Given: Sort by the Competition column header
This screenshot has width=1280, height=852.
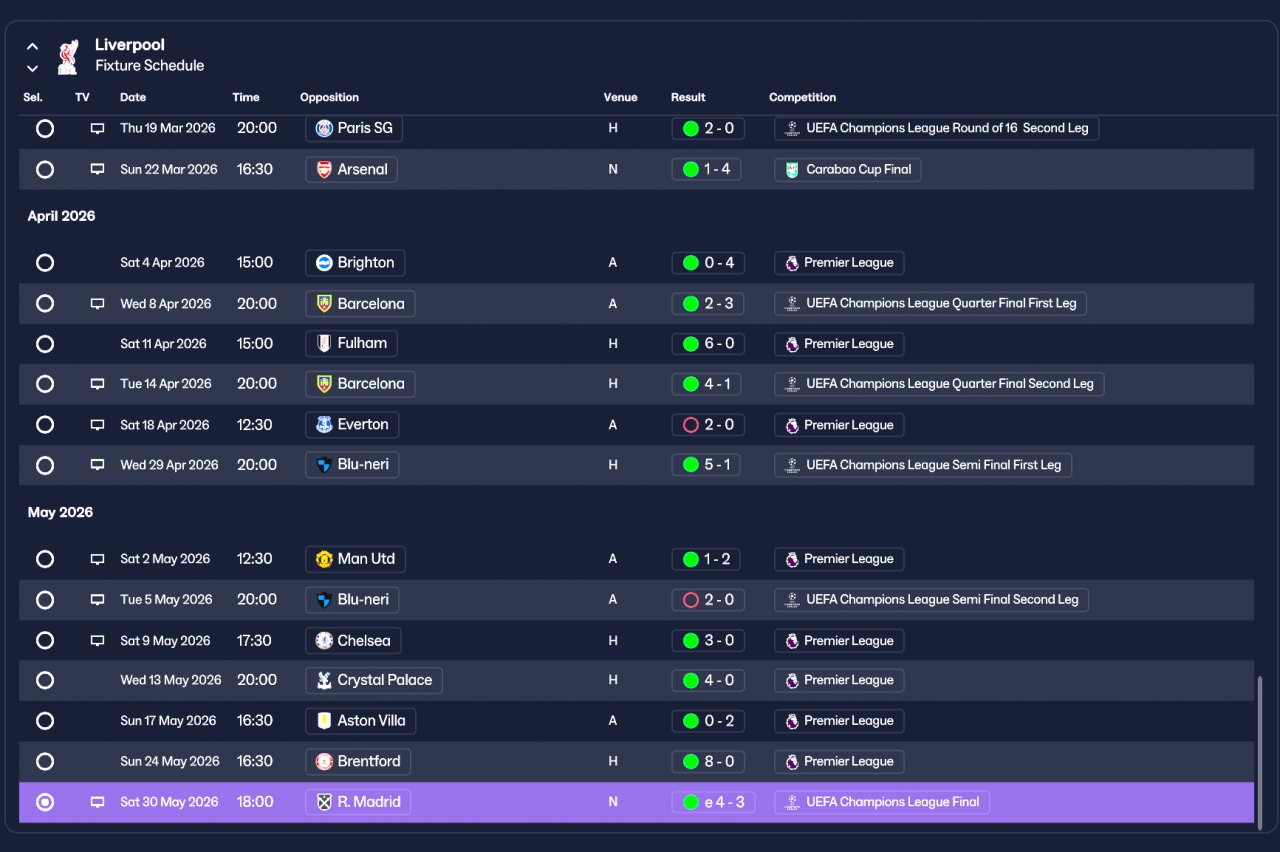Looking at the screenshot, I should 802,97.
